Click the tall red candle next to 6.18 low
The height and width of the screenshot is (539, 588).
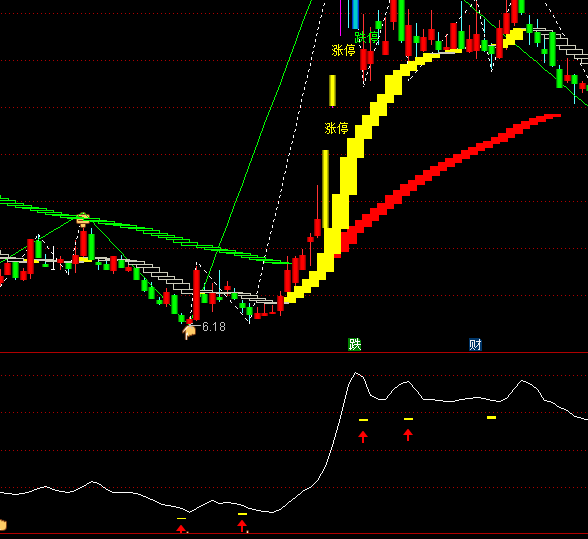tap(196, 294)
